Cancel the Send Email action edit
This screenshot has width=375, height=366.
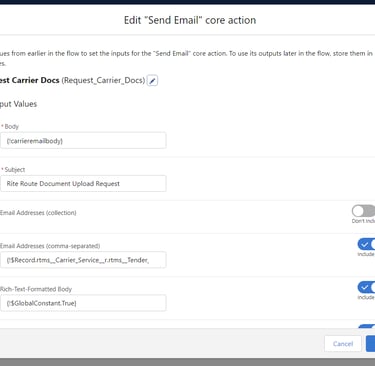(x=343, y=344)
